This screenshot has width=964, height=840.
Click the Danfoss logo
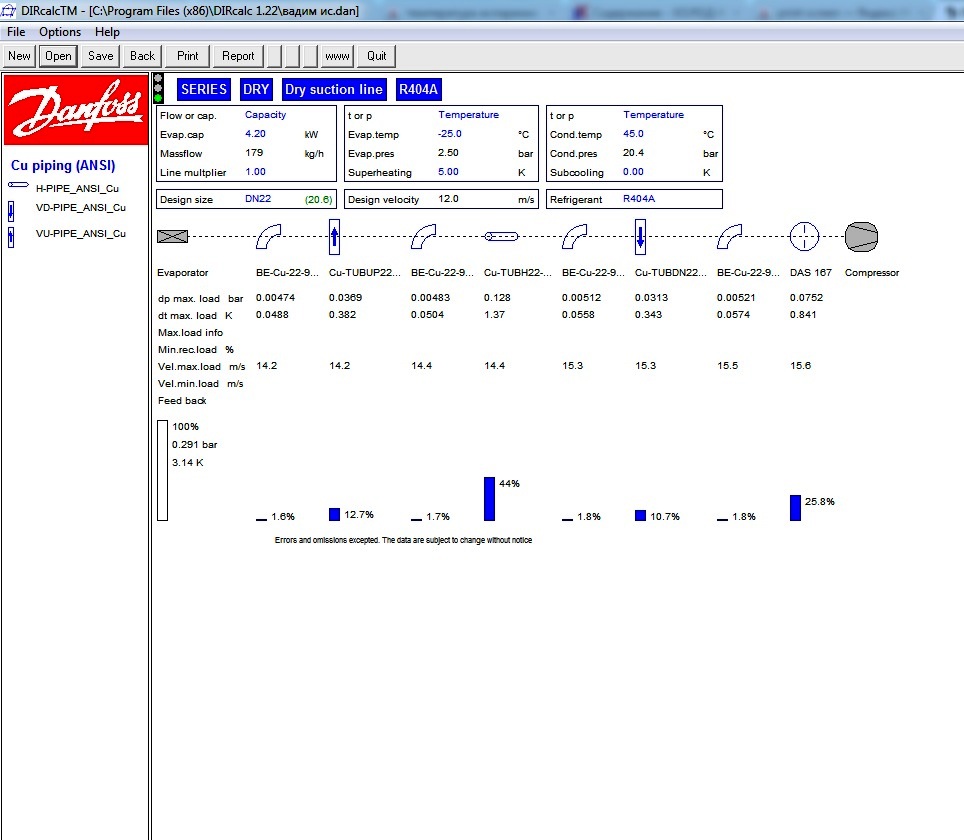76,109
